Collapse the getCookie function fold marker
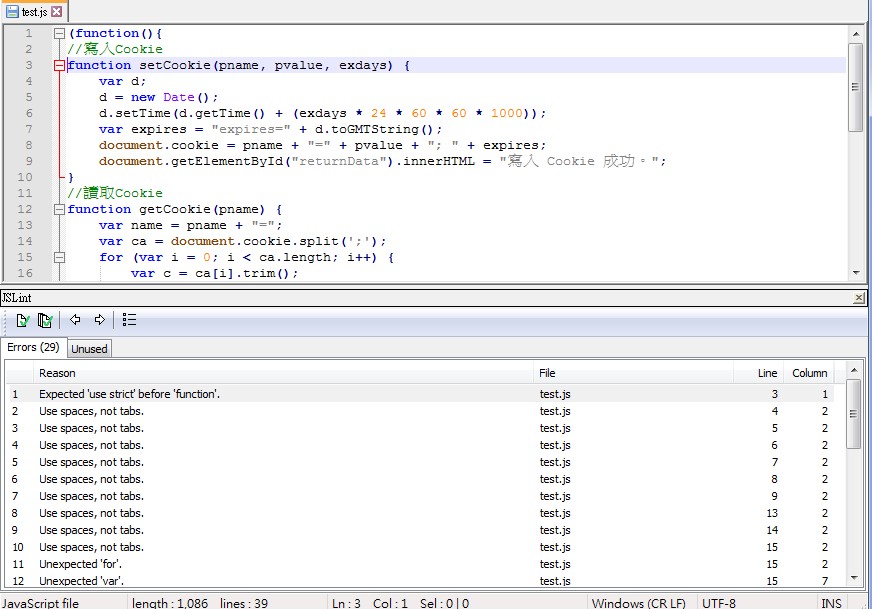Viewport: 872px width, 609px height. pos(59,209)
